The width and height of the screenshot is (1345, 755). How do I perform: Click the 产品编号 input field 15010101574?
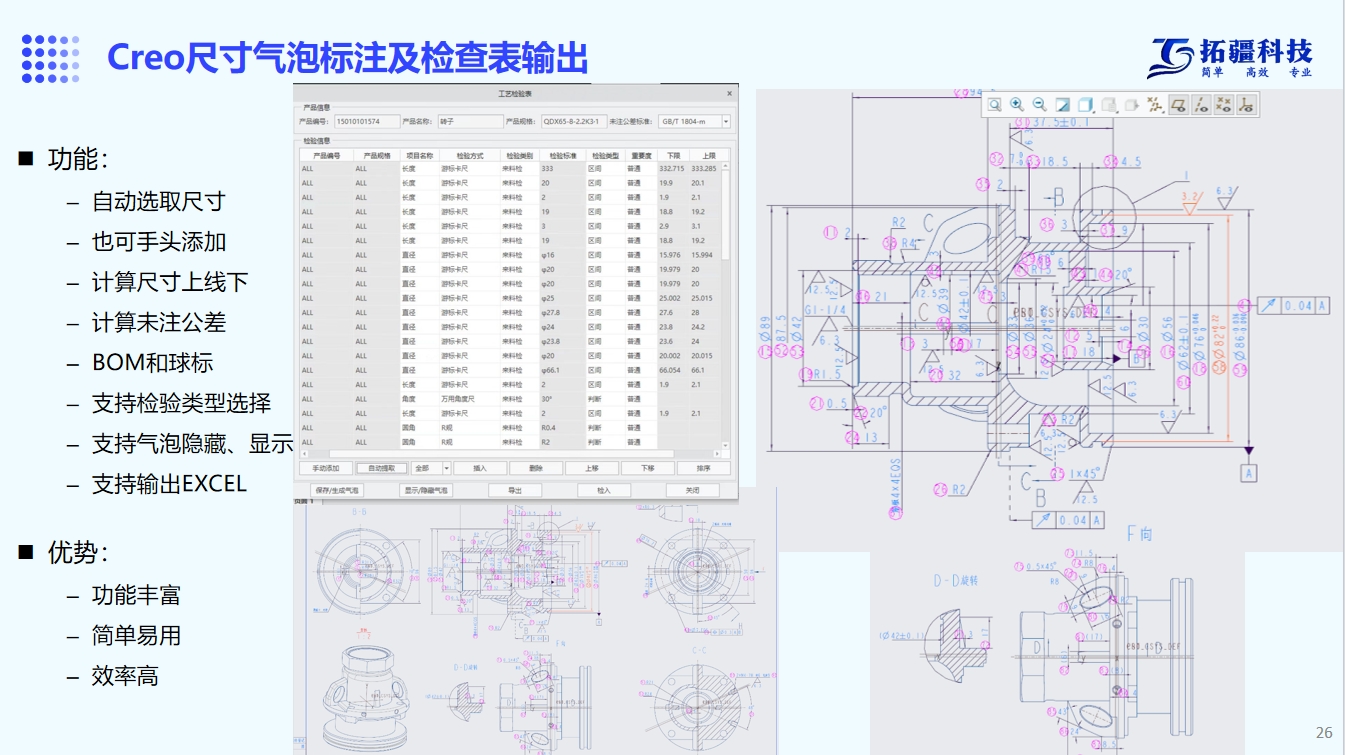pyautogui.click(x=367, y=121)
